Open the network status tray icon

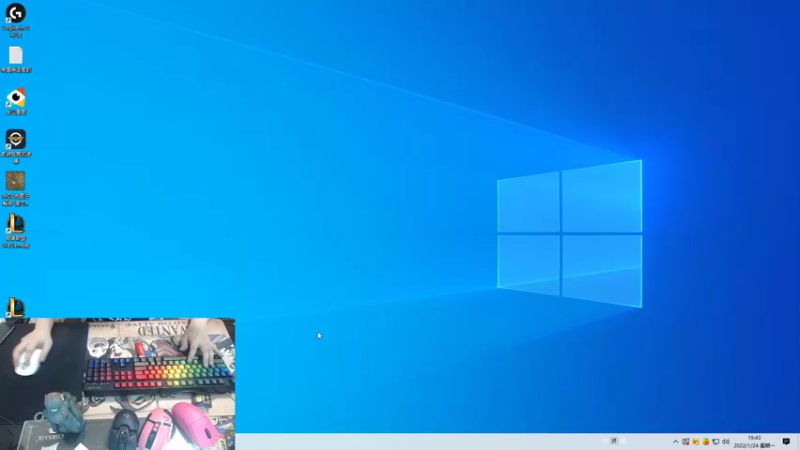716,442
